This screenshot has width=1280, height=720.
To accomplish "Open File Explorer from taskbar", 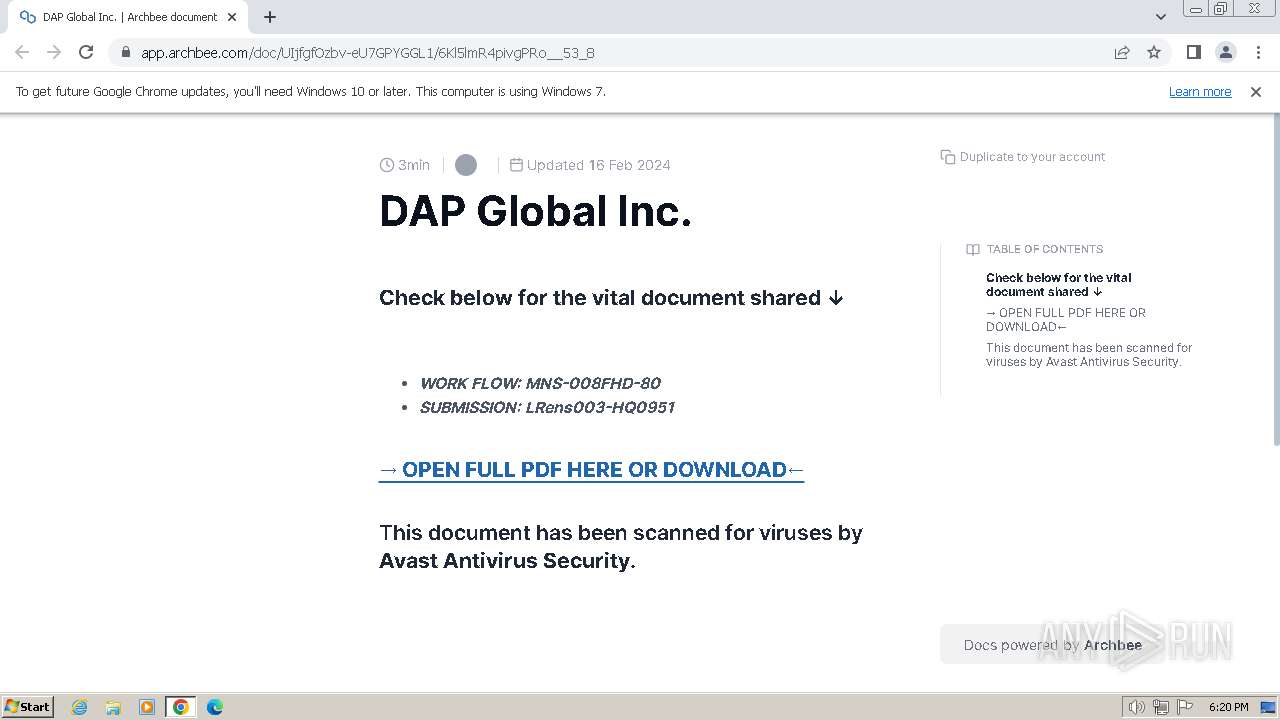I will click(113, 707).
